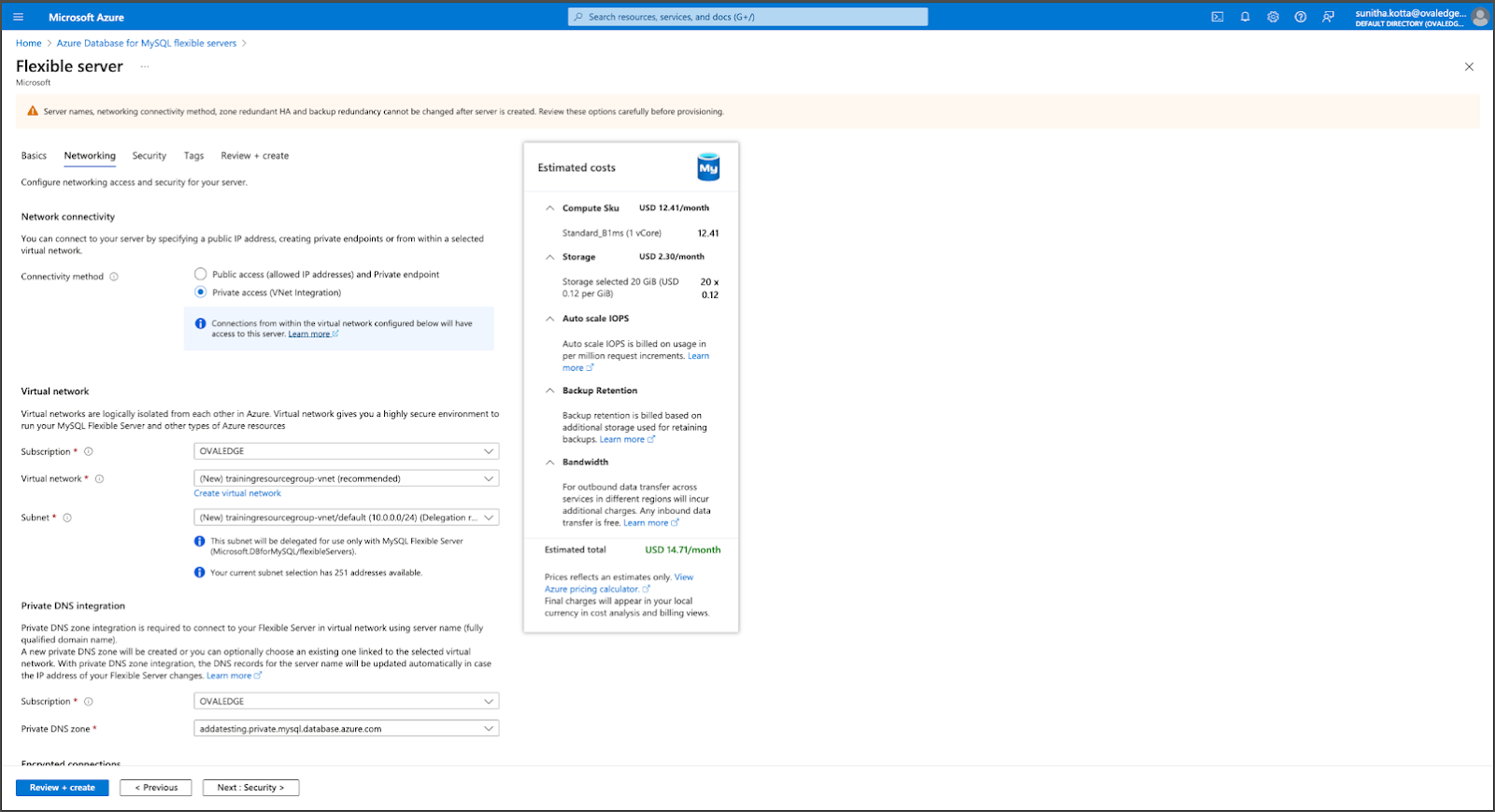Select Public access and Private endpoint option
This screenshot has width=1495, height=812.
pyautogui.click(x=200, y=274)
